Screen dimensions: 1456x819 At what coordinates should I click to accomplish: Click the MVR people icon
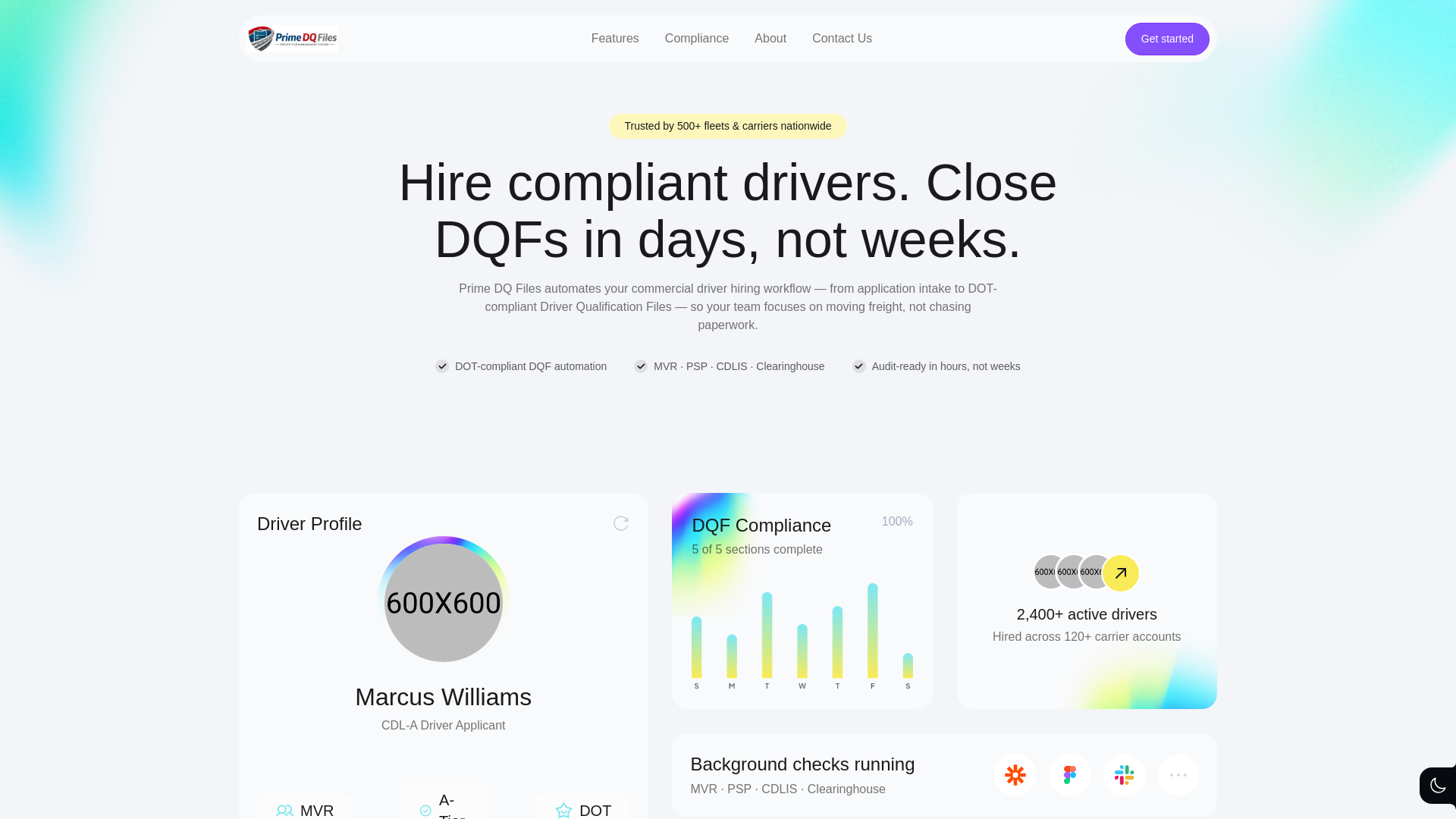click(x=285, y=811)
